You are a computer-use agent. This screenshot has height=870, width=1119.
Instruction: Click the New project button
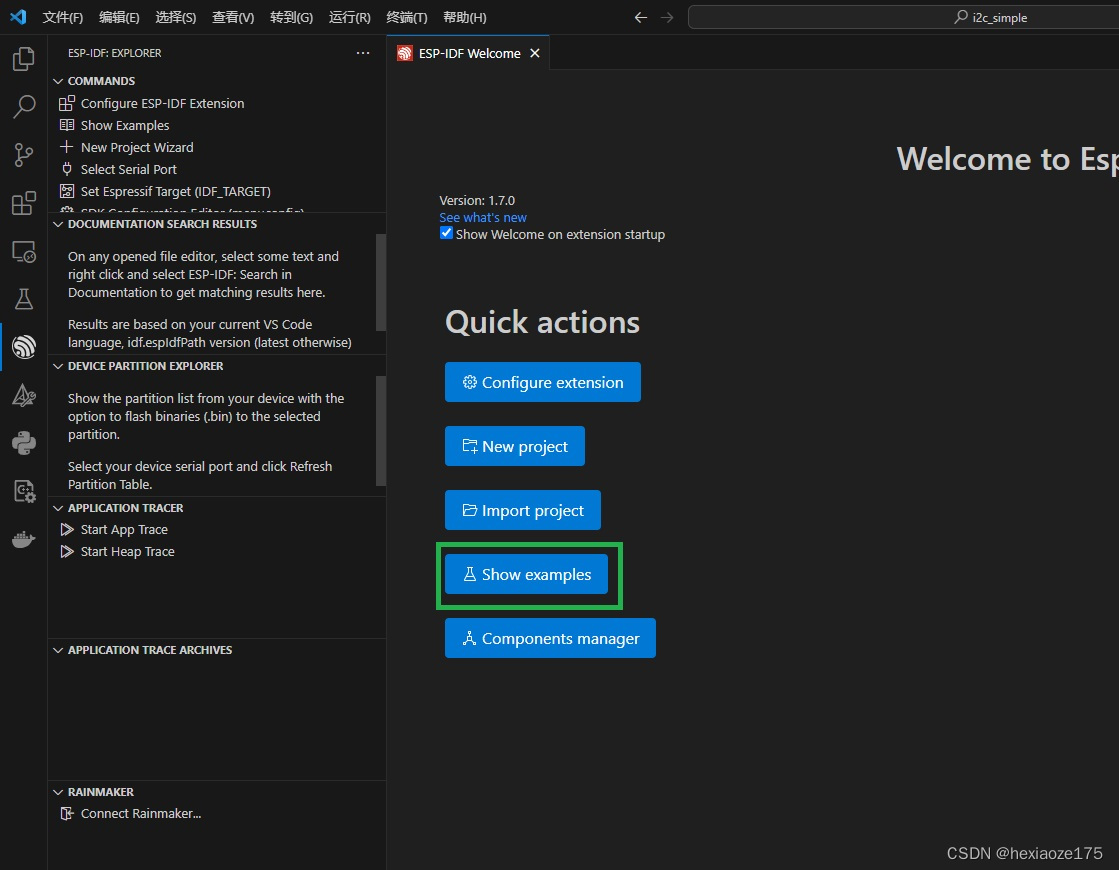click(515, 446)
